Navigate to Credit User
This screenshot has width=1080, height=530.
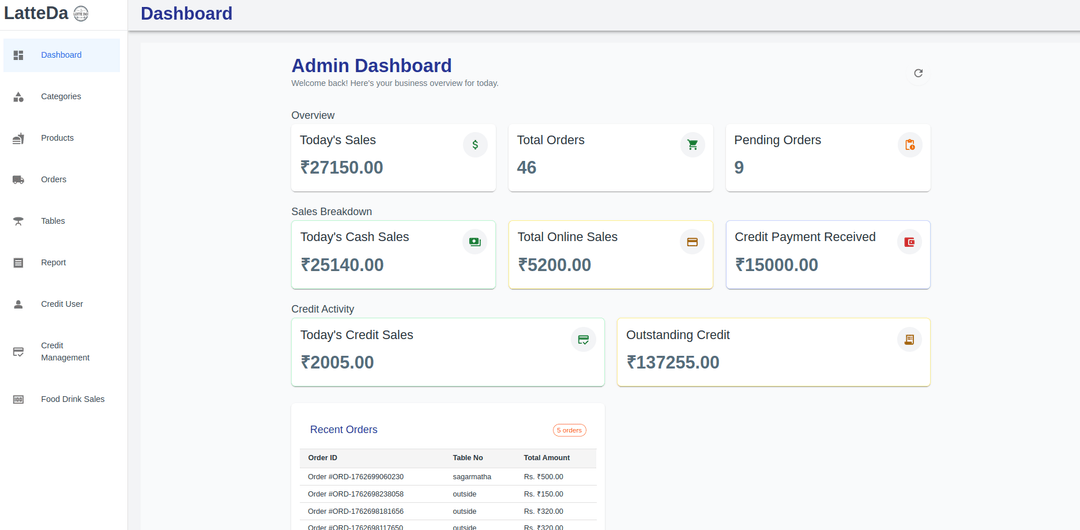62,304
